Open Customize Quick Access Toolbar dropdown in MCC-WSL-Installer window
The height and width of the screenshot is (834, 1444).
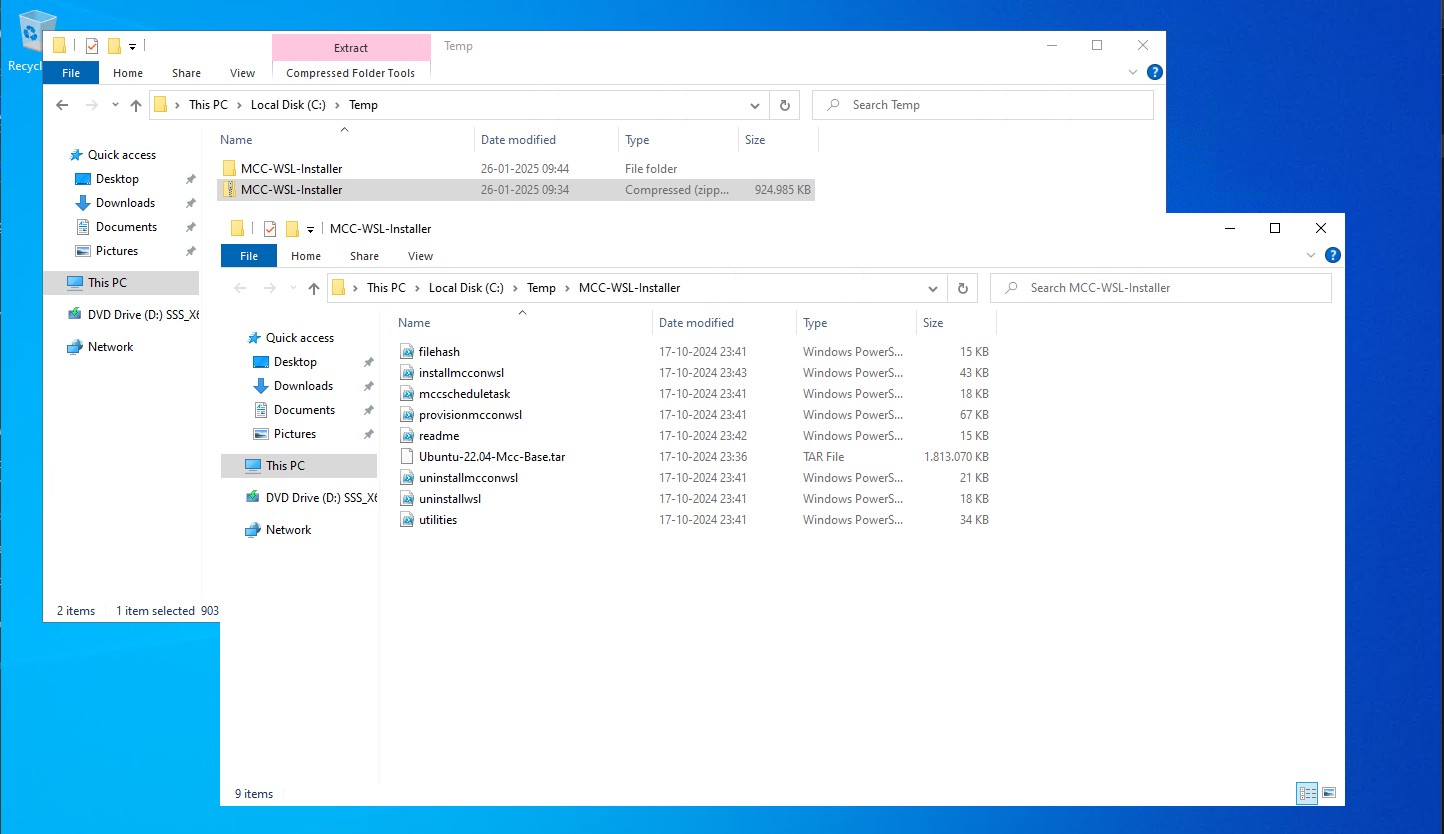tap(311, 229)
